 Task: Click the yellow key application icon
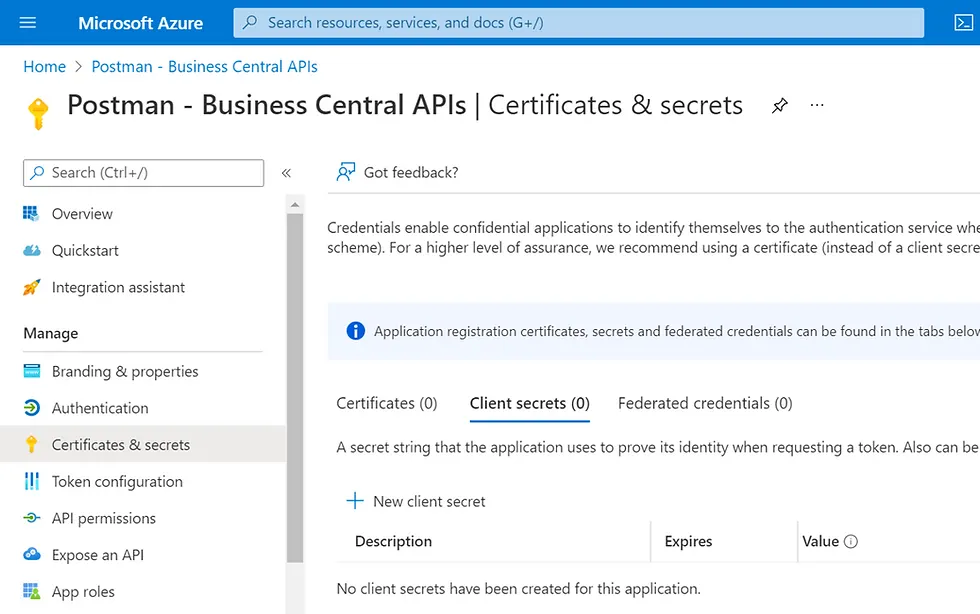pos(38,114)
